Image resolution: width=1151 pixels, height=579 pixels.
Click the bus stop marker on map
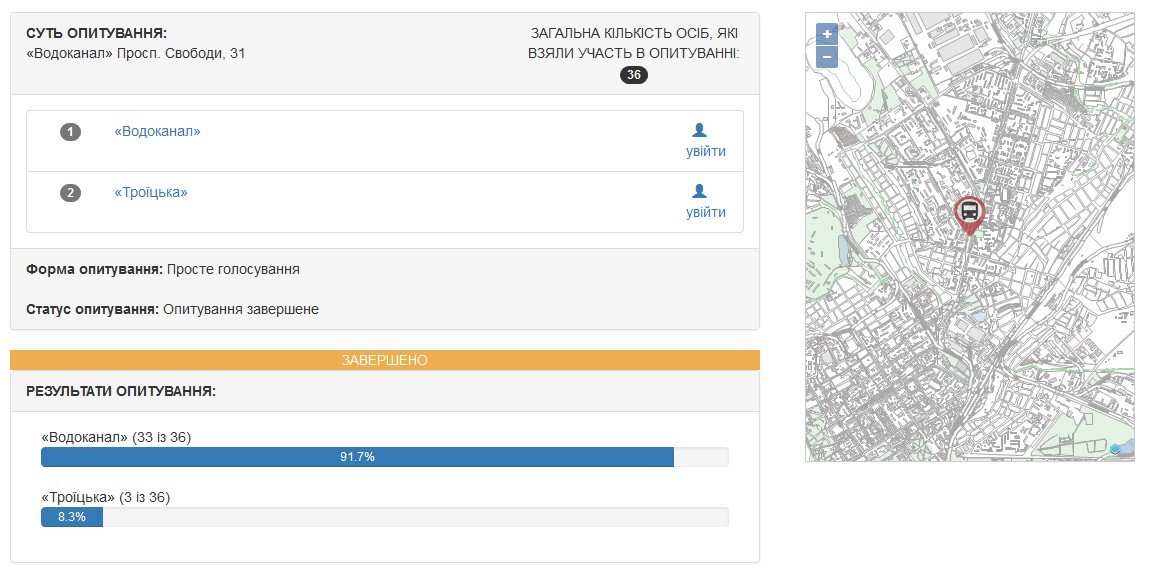coord(968,213)
